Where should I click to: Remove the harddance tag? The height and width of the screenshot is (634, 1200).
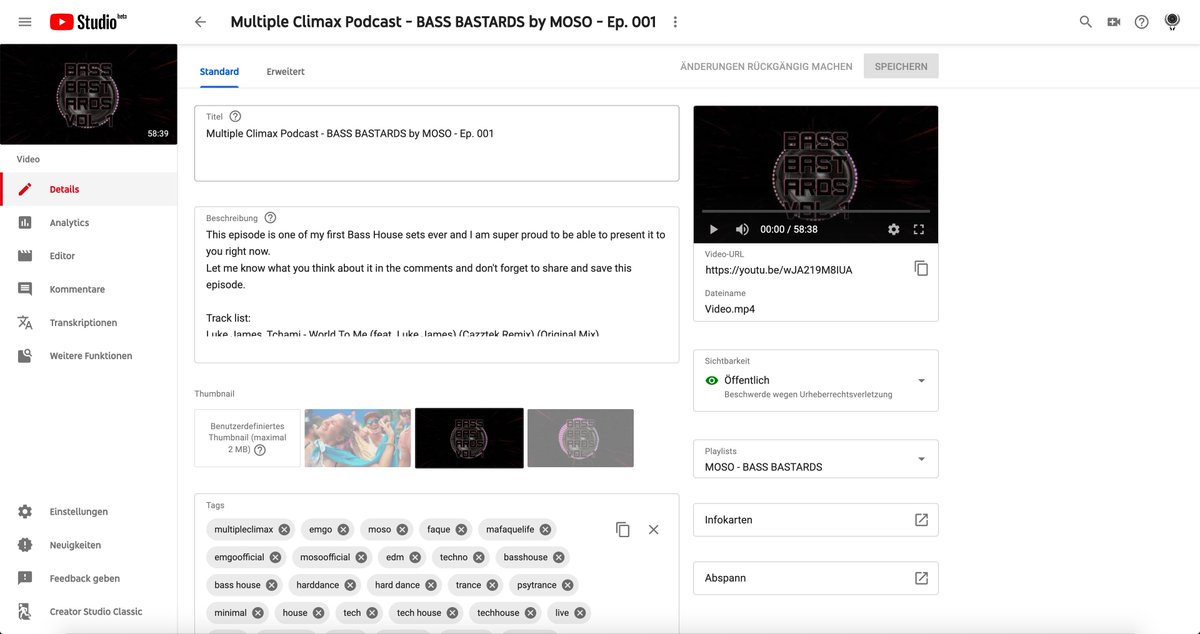pyautogui.click(x=350, y=585)
